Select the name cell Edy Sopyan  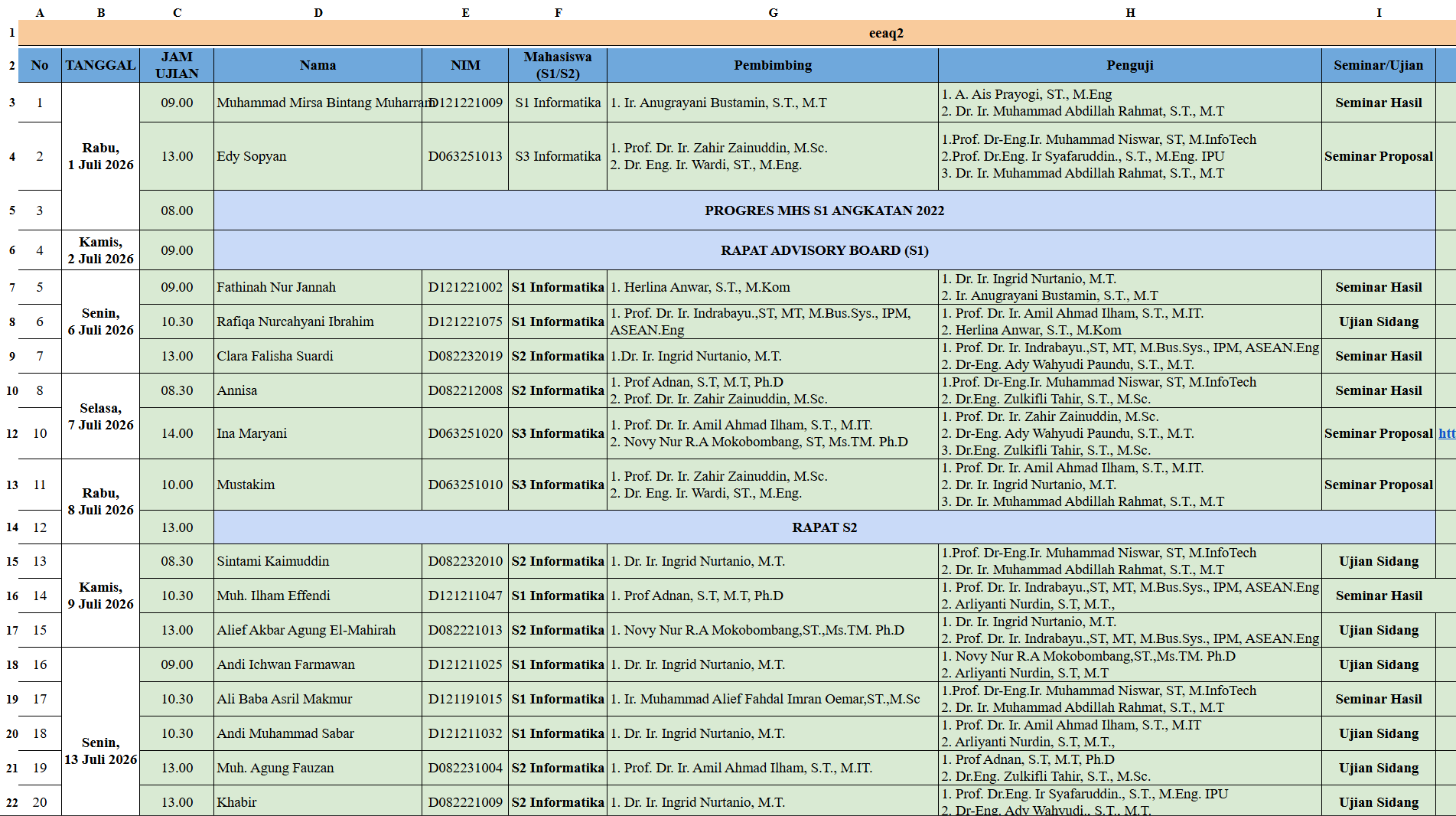(318, 156)
